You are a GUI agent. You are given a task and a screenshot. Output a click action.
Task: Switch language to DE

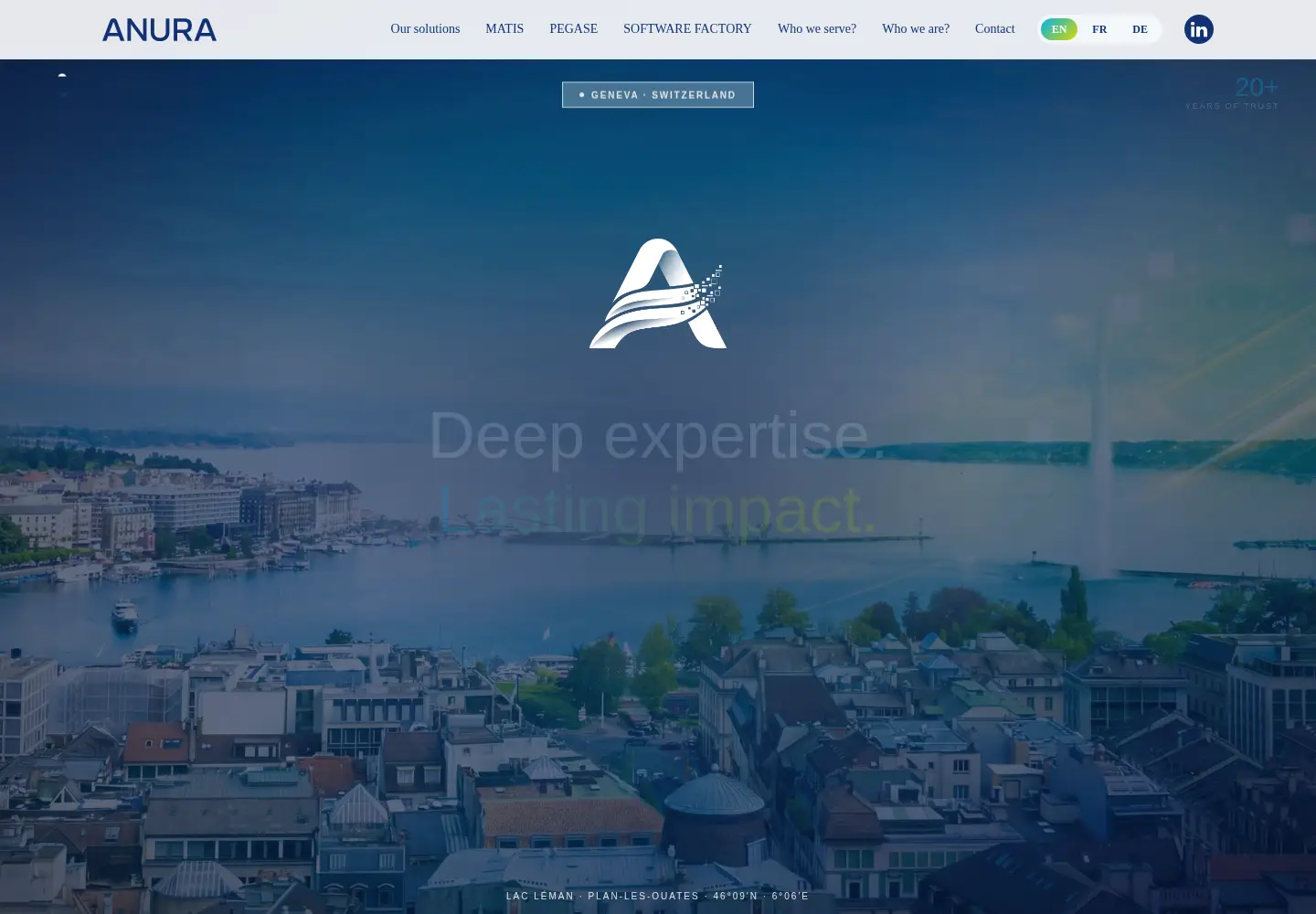click(1140, 29)
